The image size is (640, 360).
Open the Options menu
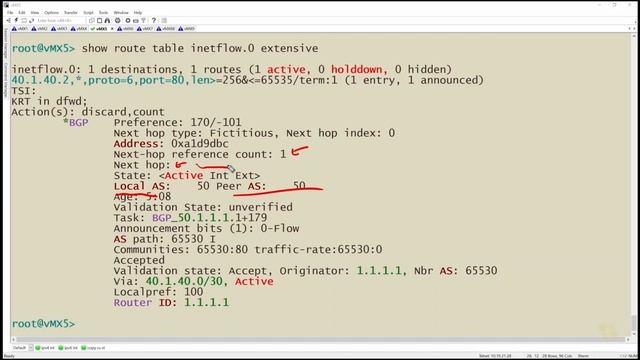click(x=51, y=13)
